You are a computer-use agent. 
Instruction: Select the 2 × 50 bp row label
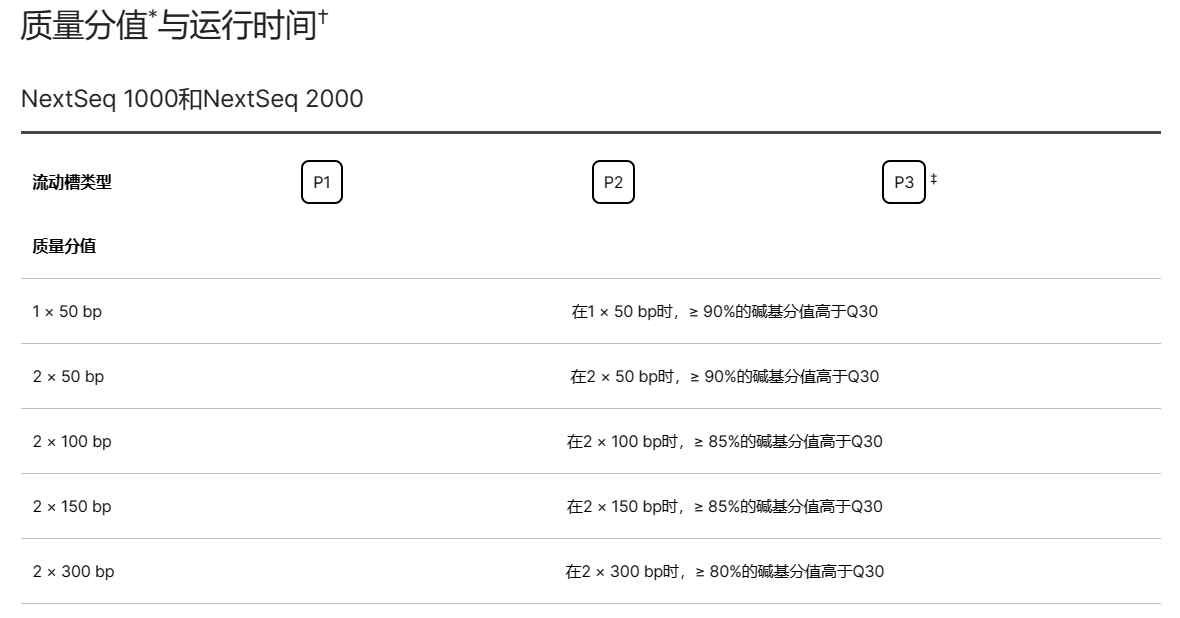tap(68, 376)
